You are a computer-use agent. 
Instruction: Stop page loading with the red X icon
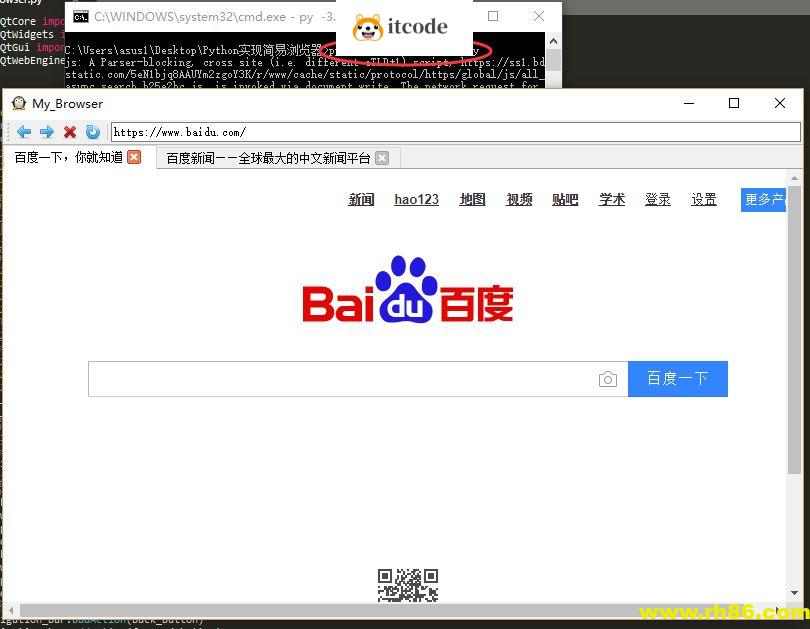69,131
